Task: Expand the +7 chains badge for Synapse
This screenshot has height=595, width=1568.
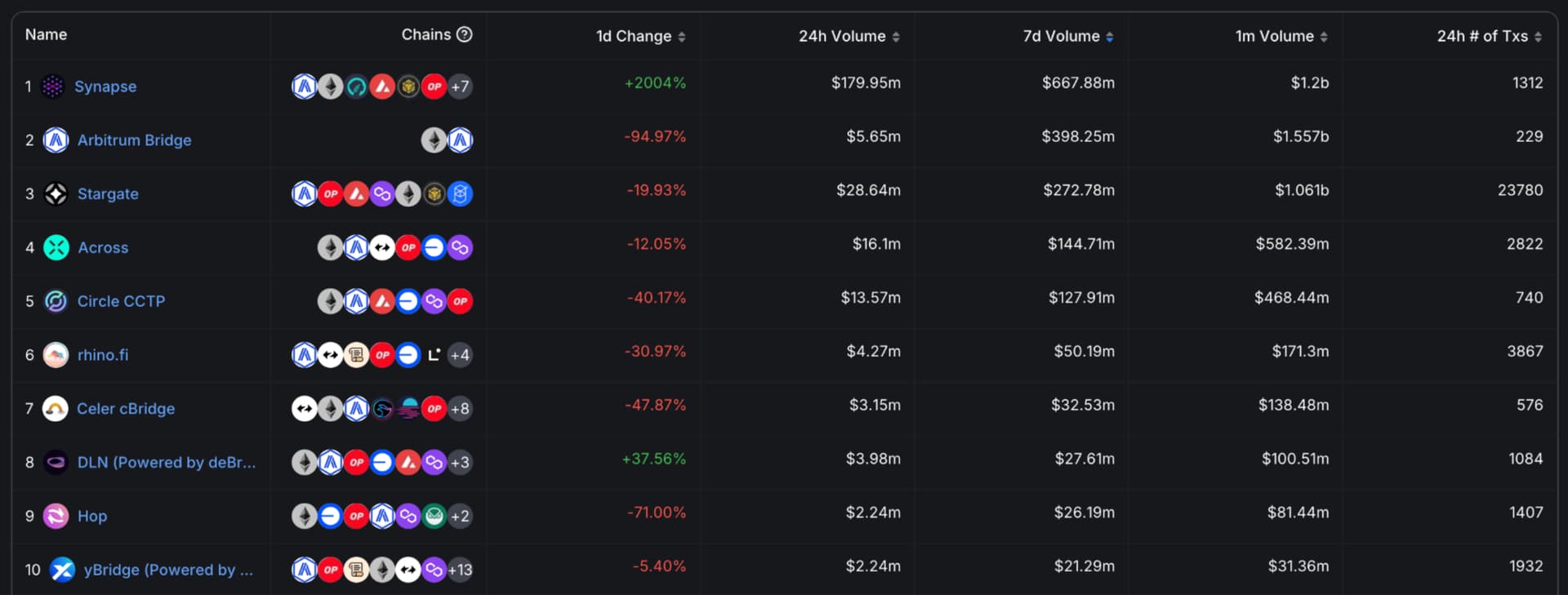Action: [460, 86]
